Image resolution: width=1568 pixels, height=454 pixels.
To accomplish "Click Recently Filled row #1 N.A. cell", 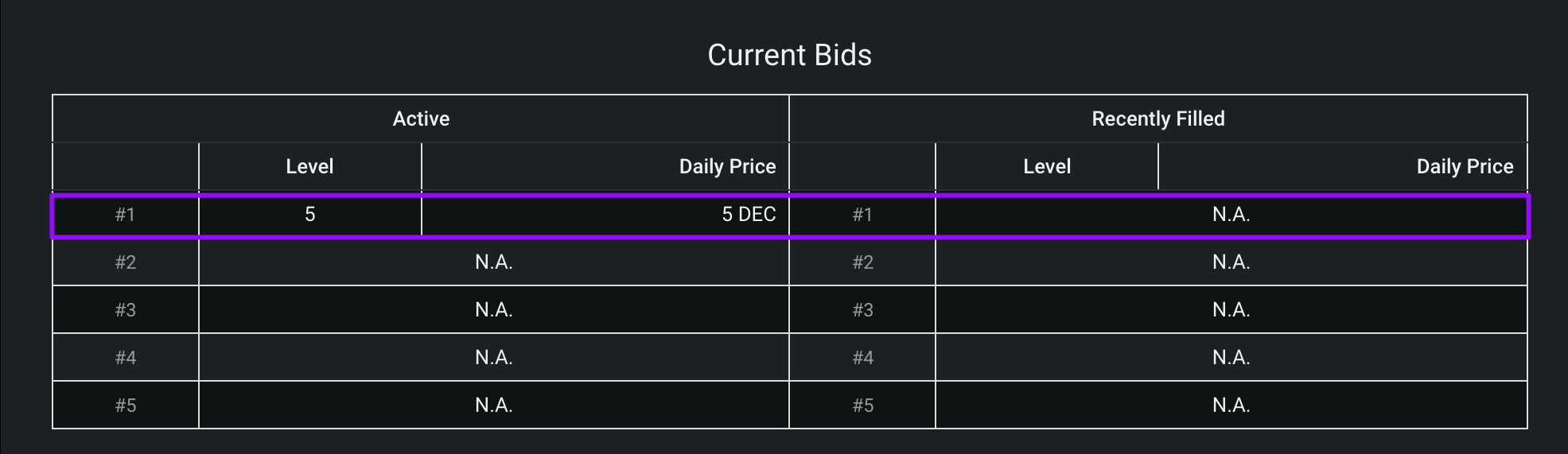I will pyautogui.click(x=1231, y=215).
